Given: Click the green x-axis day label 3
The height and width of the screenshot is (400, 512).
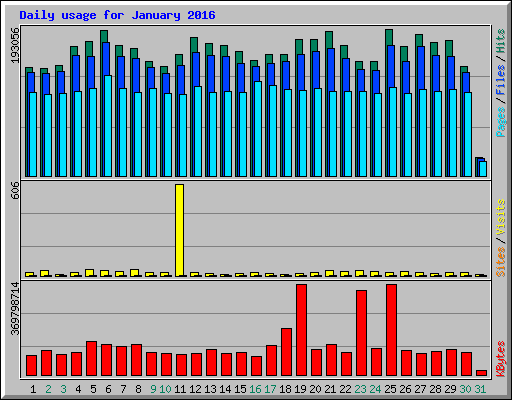Looking at the screenshot, I should pos(63,389).
